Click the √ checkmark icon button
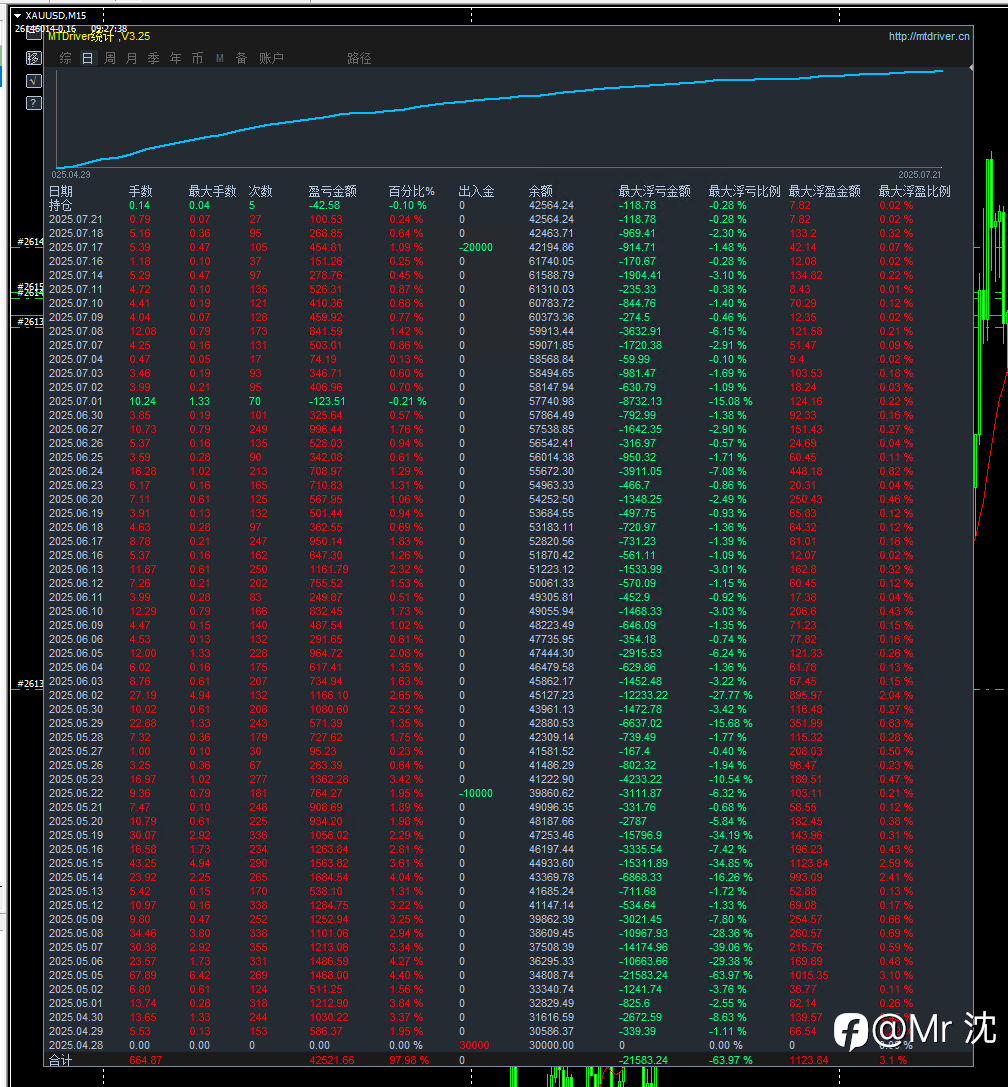The width and height of the screenshot is (1008, 1087). click(x=33, y=81)
